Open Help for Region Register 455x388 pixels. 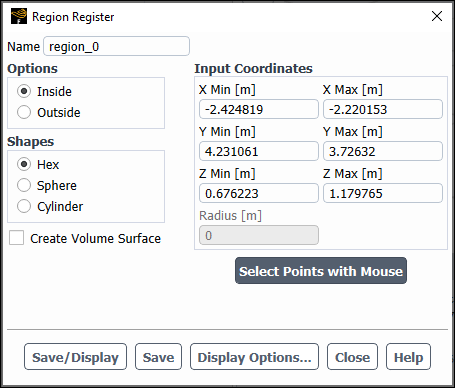click(408, 357)
